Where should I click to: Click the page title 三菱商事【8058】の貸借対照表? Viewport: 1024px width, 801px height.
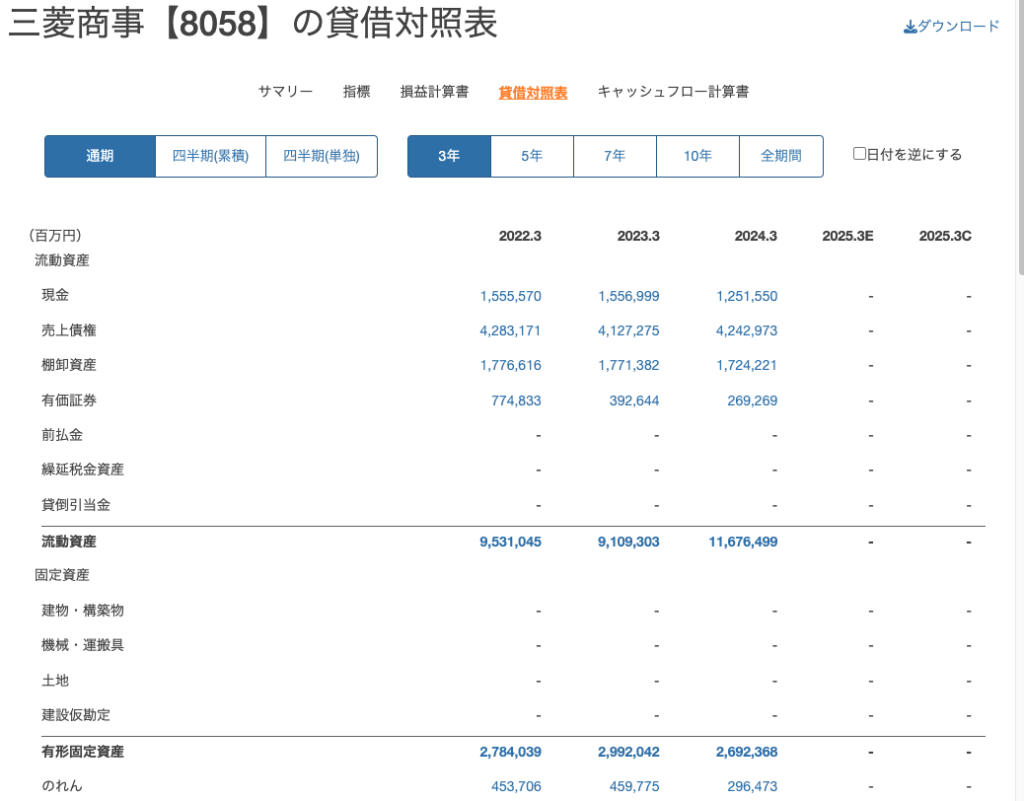(x=253, y=24)
